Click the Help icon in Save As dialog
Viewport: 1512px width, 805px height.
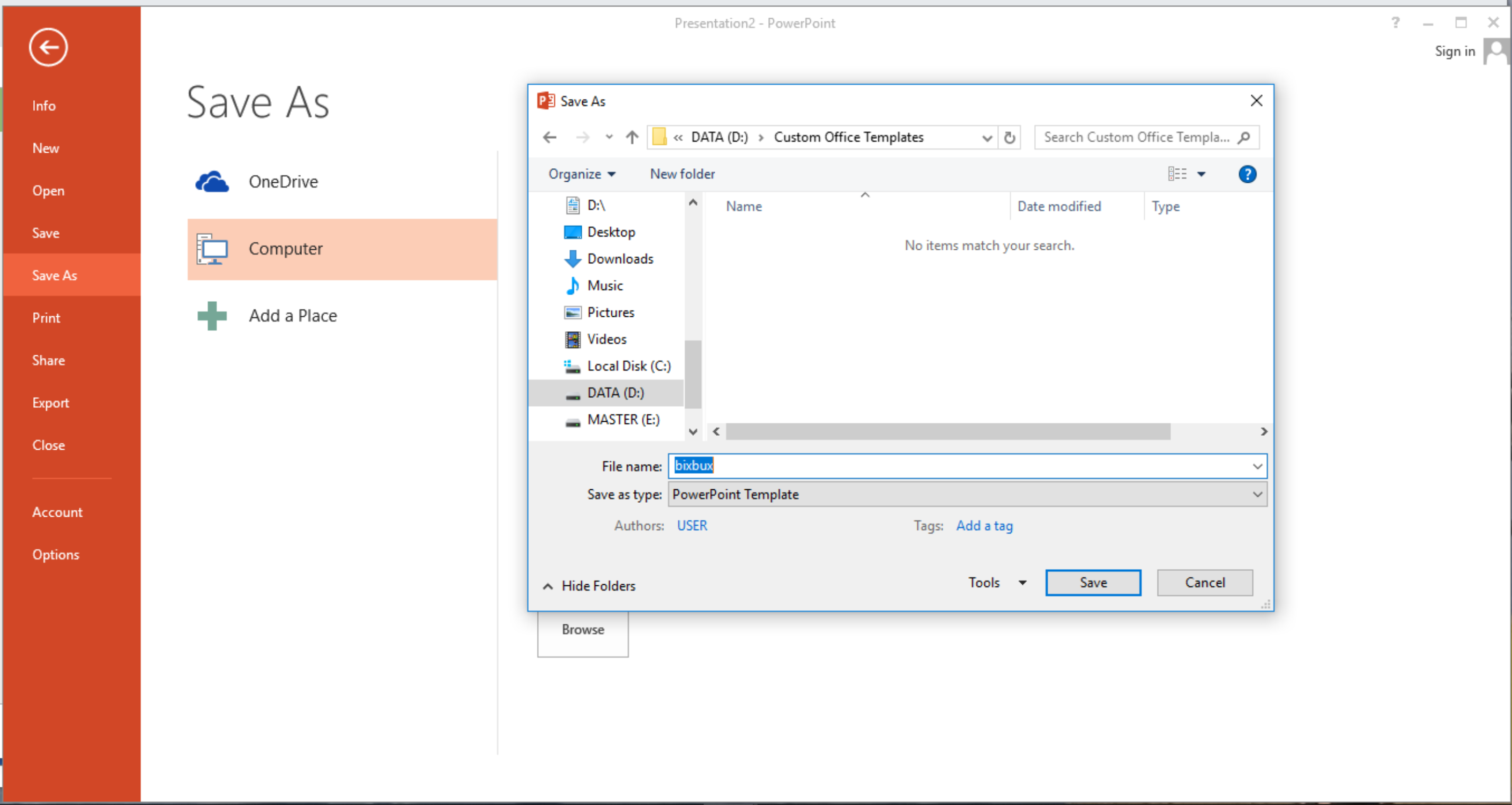(1248, 173)
